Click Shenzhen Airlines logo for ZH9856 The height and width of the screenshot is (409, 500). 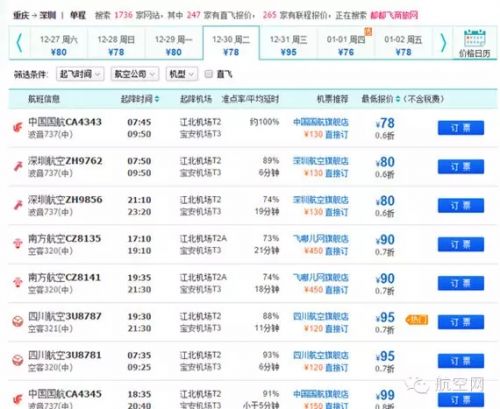(18, 205)
